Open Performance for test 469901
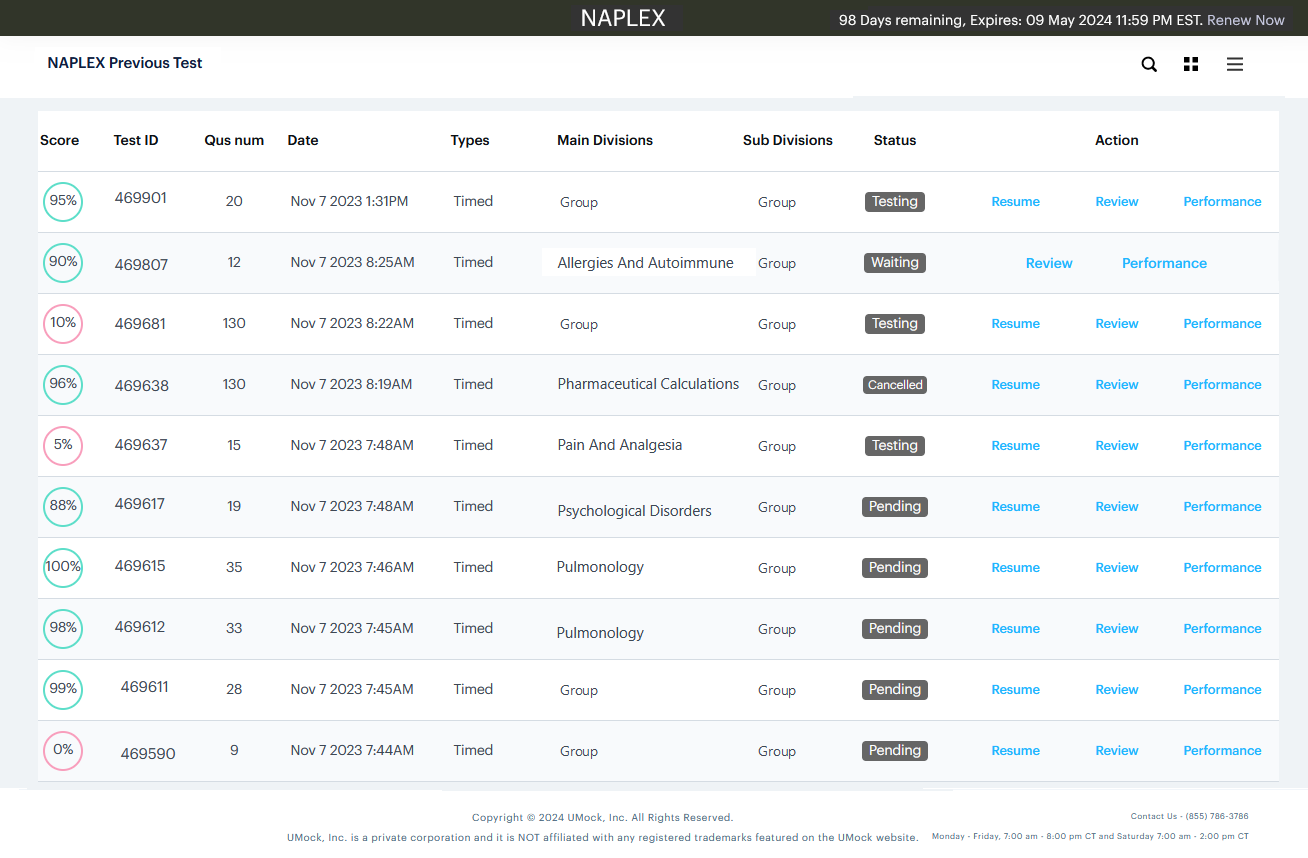 pos(1222,202)
